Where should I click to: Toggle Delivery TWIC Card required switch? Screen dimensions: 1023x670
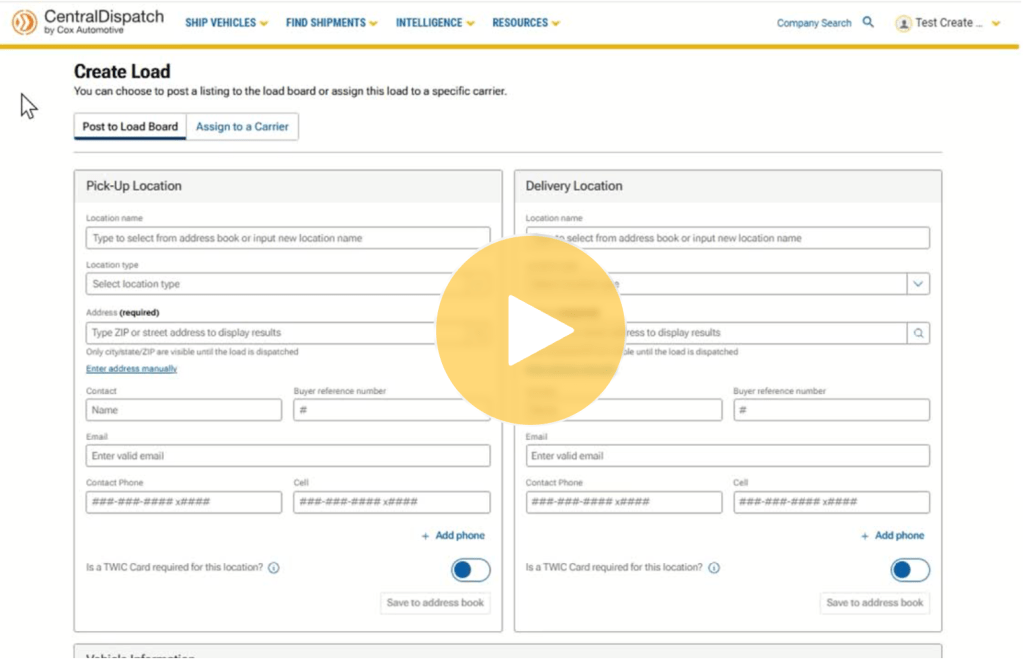point(909,570)
